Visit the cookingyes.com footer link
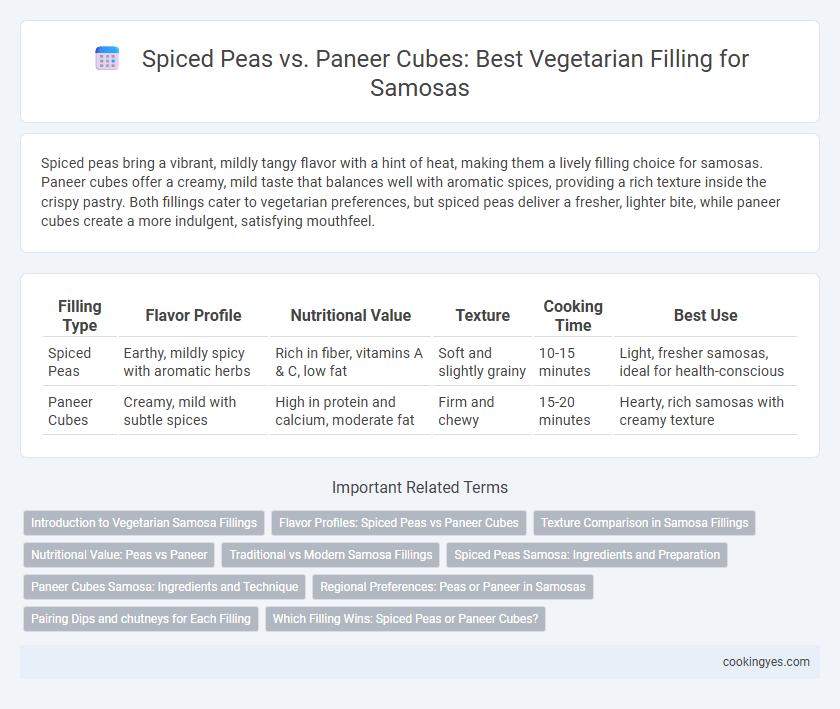840x709 pixels. click(x=766, y=662)
